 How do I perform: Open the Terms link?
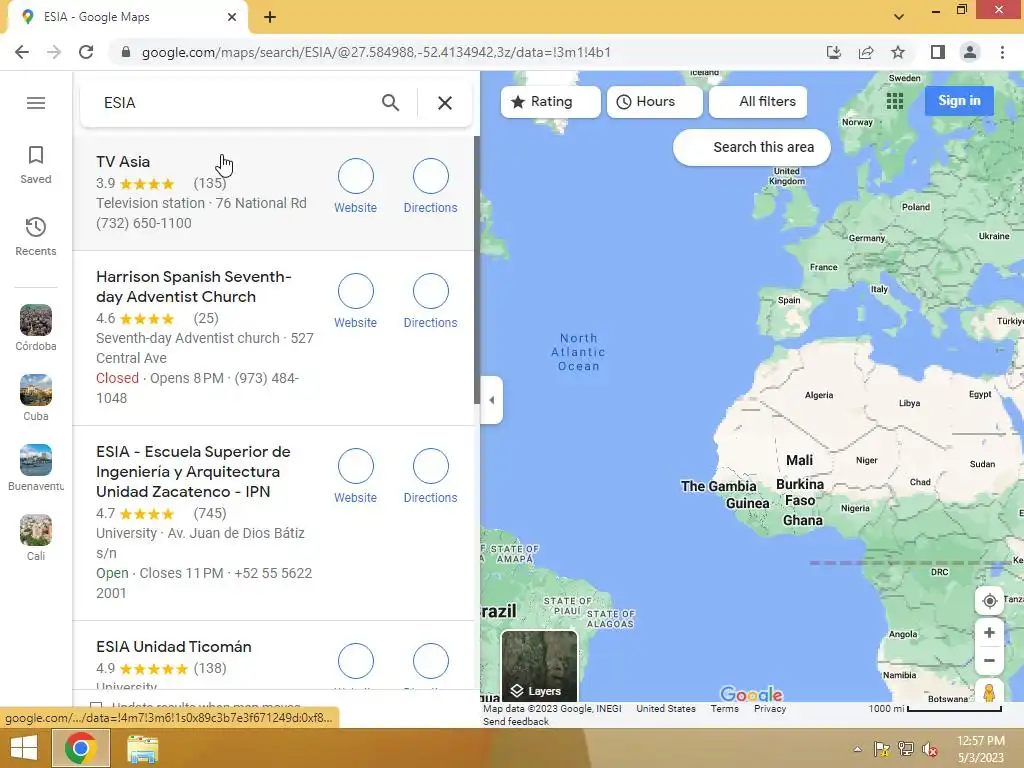pyautogui.click(x=724, y=709)
